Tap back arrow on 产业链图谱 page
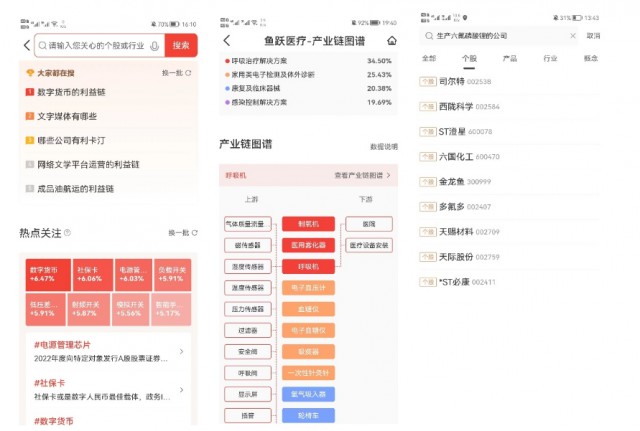 [227, 40]
